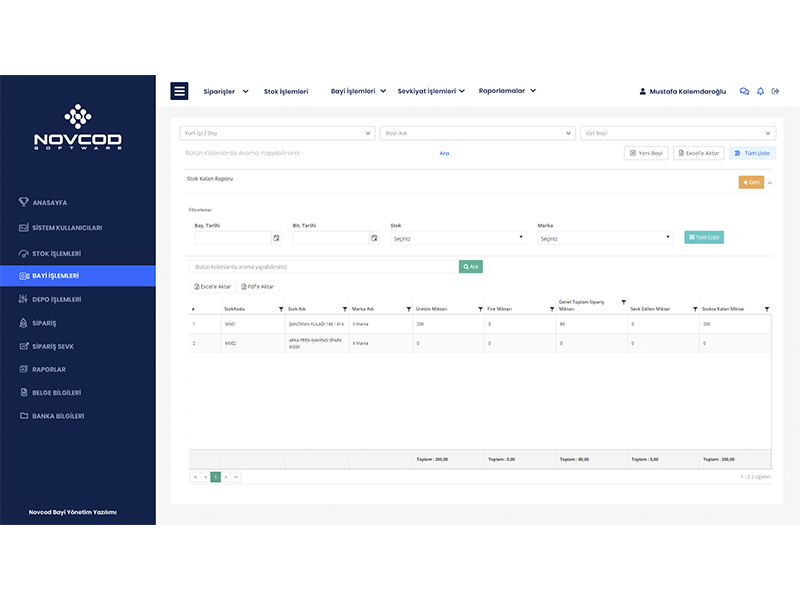Image resolution: width=800 pixels, height=600 pixels.
Task: Click the logout icon in header
Action: coord(776,91)
